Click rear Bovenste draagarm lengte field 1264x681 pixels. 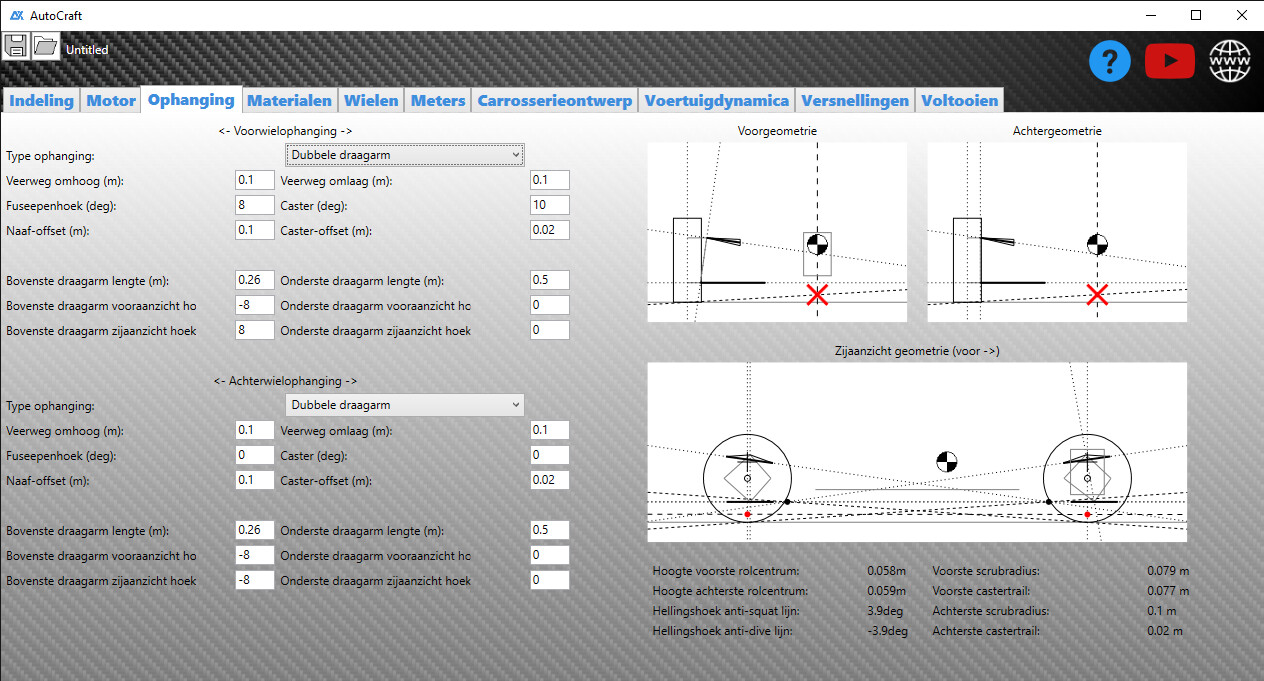click(254, 530)
